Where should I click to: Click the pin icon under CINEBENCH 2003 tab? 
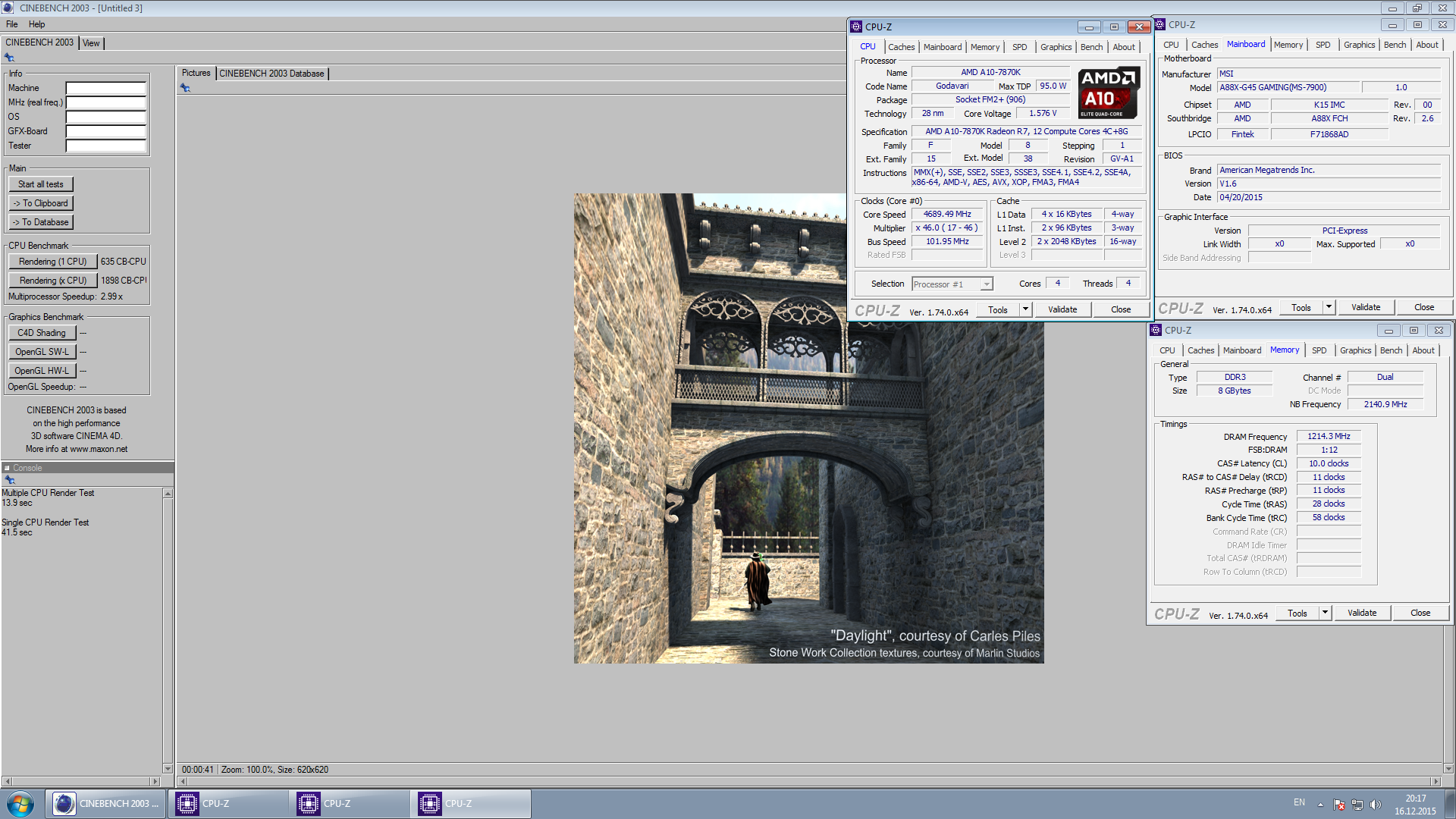point(9,58)
